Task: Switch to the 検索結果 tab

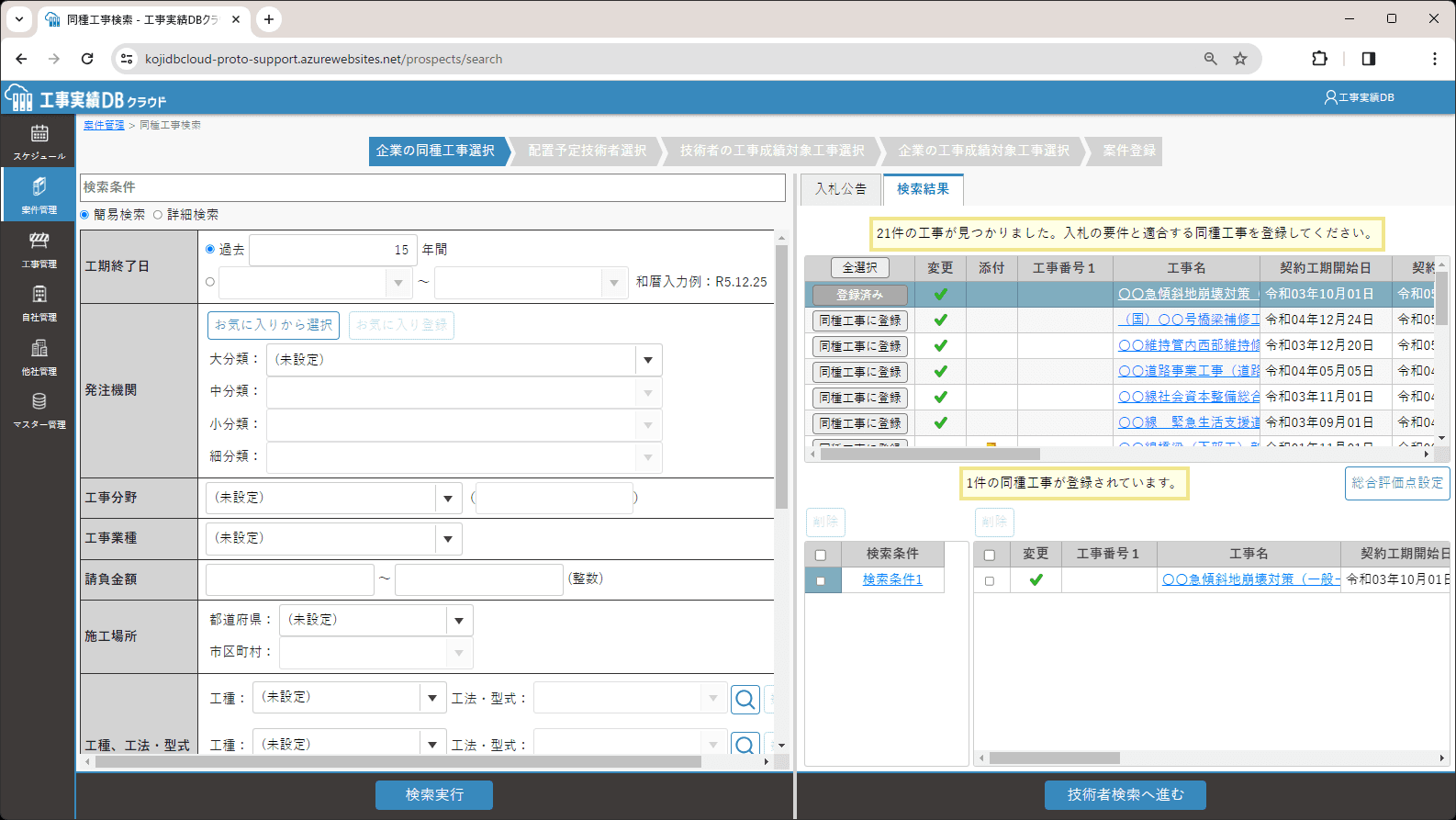Action: coord(923,189)
